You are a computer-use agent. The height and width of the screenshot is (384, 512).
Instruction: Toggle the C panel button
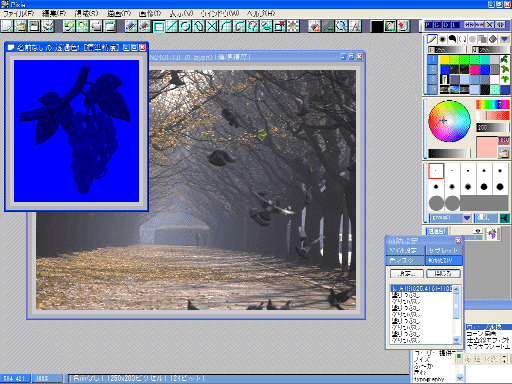pos(438,25)
